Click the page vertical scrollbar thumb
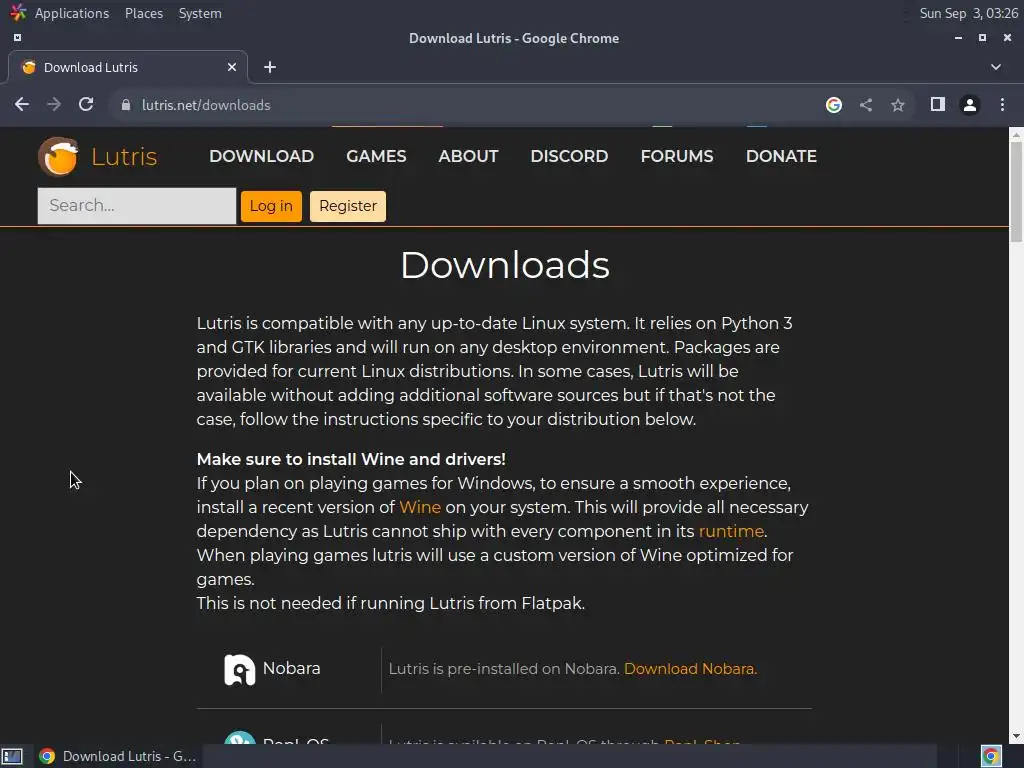The width and height of the screenshot is (1024, 768). [x=1016, y=192]
